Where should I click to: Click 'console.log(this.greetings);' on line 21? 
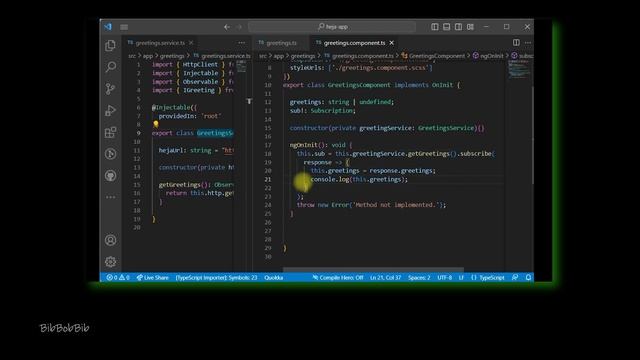point(359,179)
